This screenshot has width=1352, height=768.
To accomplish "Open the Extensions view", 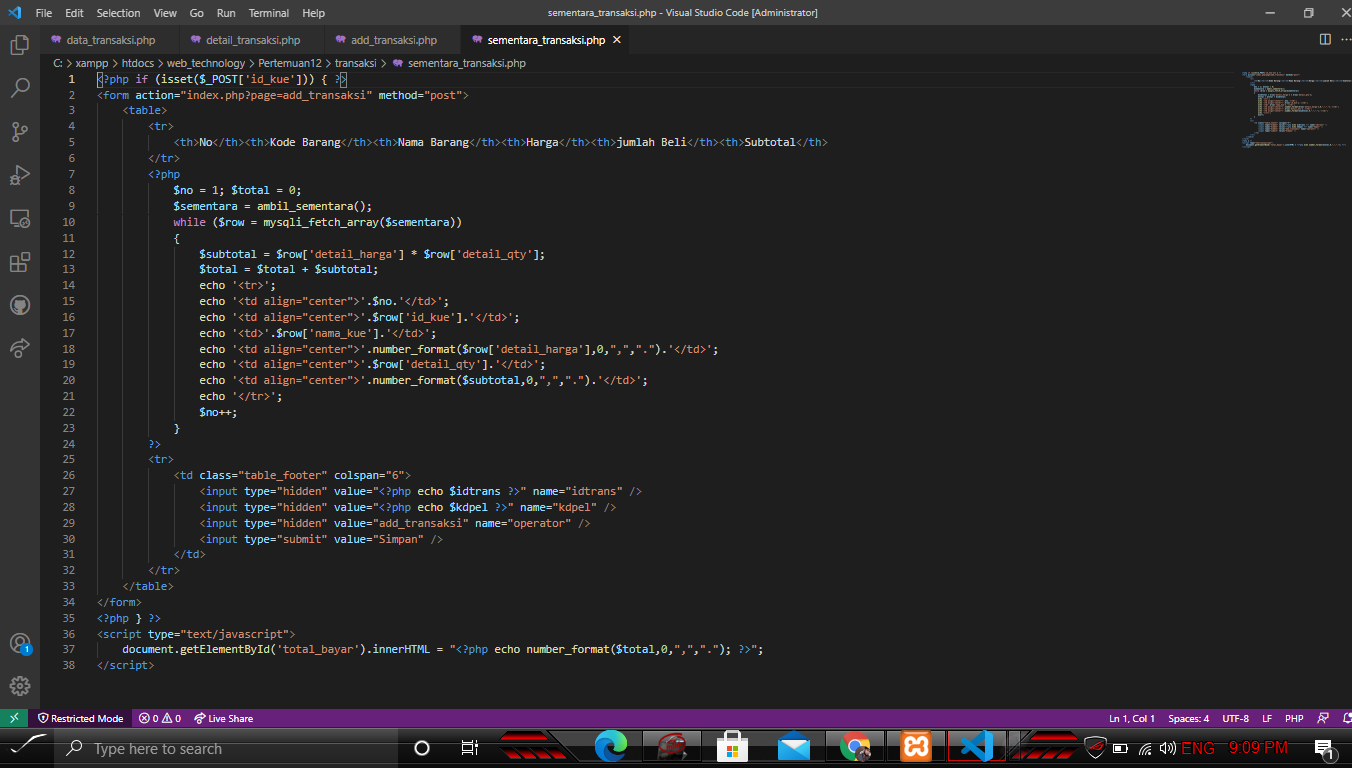I will coord(20,262).
